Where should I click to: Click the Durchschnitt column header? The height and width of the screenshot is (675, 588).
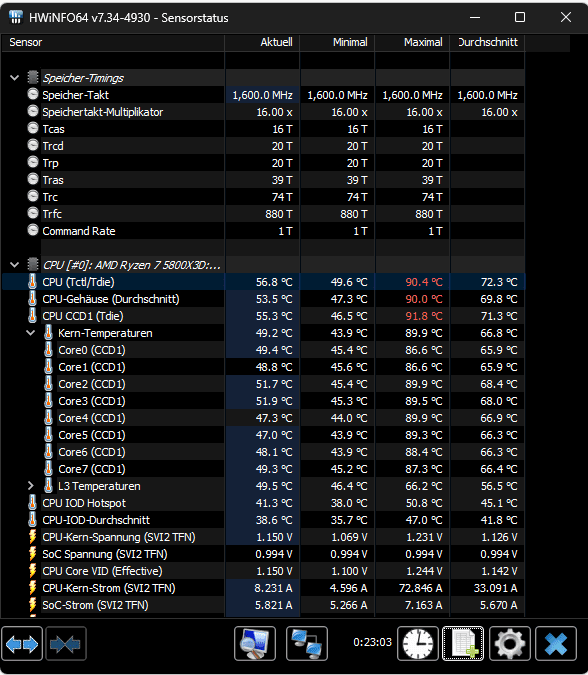487,42
